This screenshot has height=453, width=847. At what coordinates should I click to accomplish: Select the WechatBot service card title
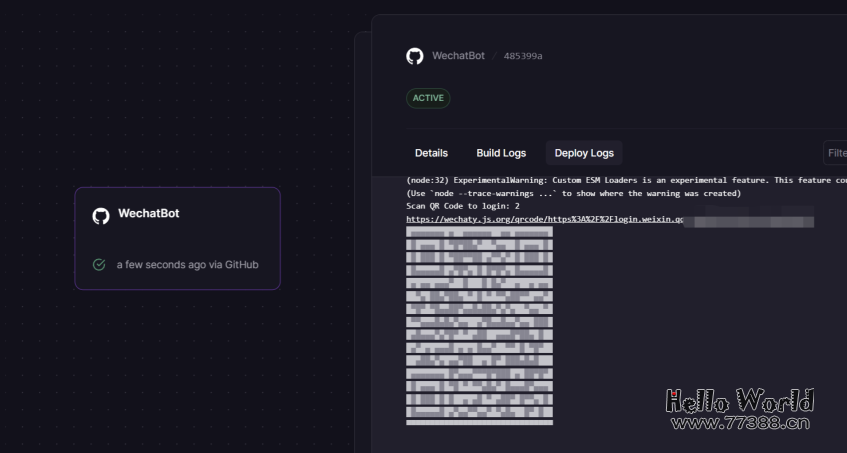tap(148, 214)
